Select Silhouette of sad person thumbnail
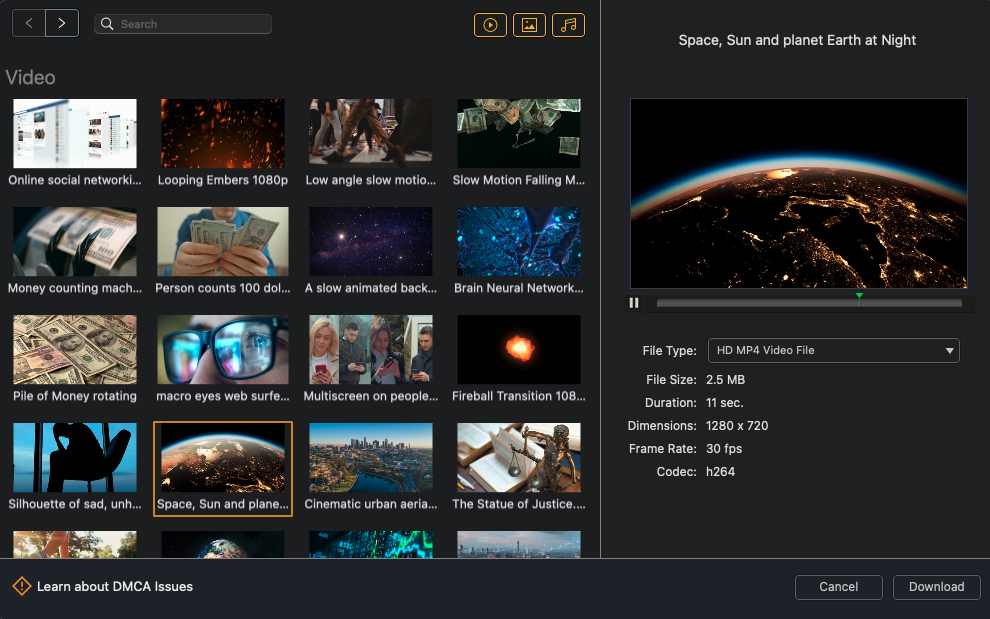 pos(75,457)
